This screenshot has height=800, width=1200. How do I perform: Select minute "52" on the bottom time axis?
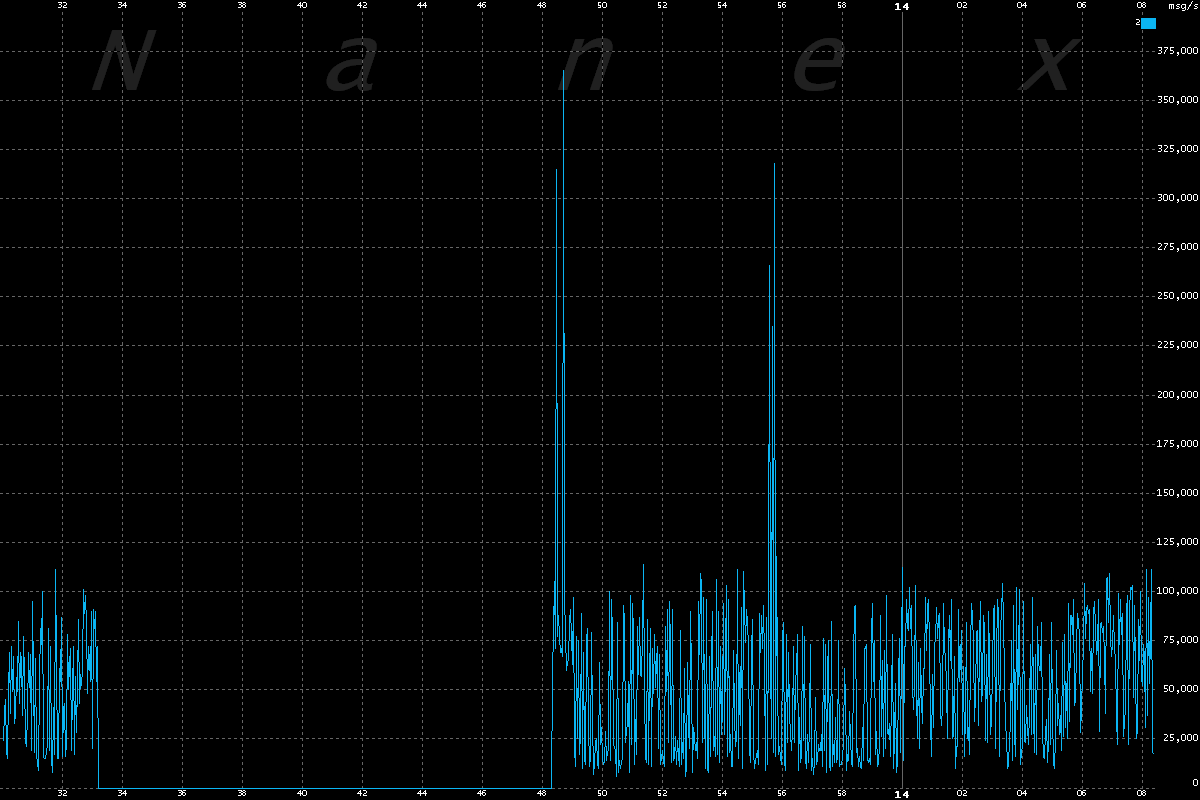[x=662, y=794]
